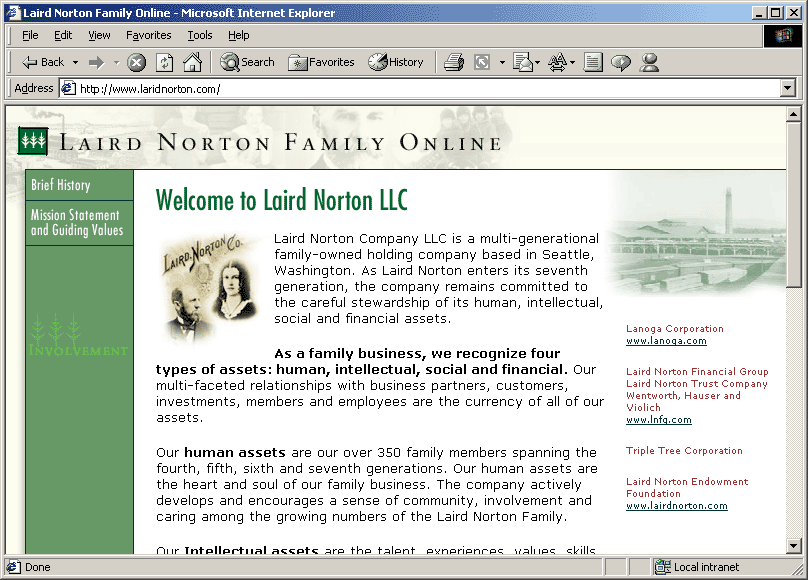Screen dimensions: 808x580
Task: Go Back to previous page
Action: point(43,62)
